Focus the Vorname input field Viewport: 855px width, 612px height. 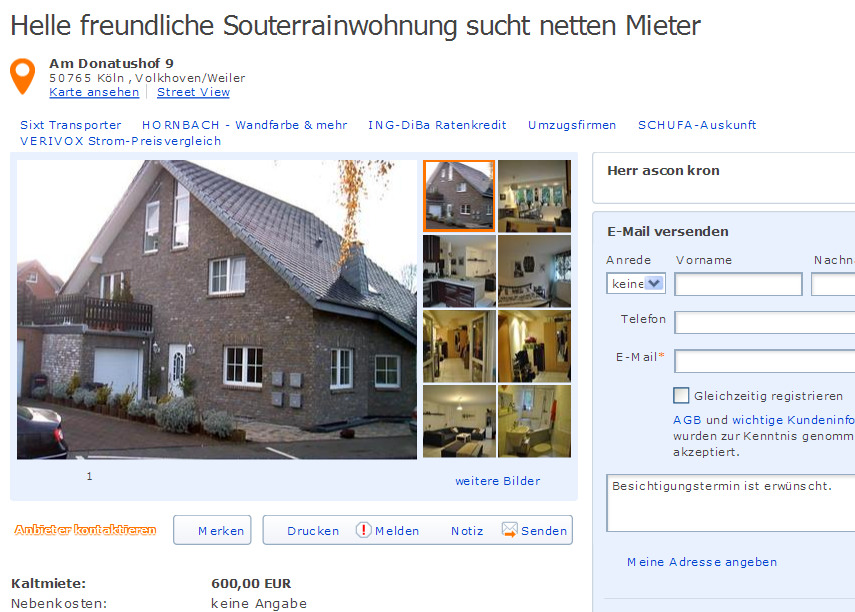click(738, 285)
